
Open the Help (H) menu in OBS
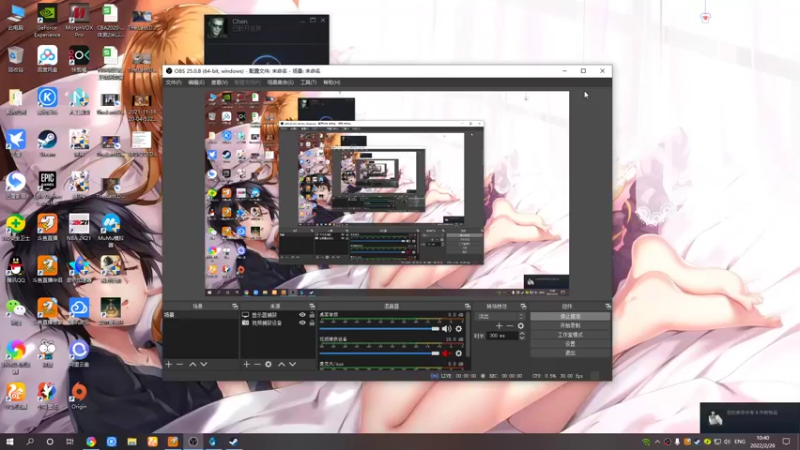pyautogui.click(x=332, y=82)
